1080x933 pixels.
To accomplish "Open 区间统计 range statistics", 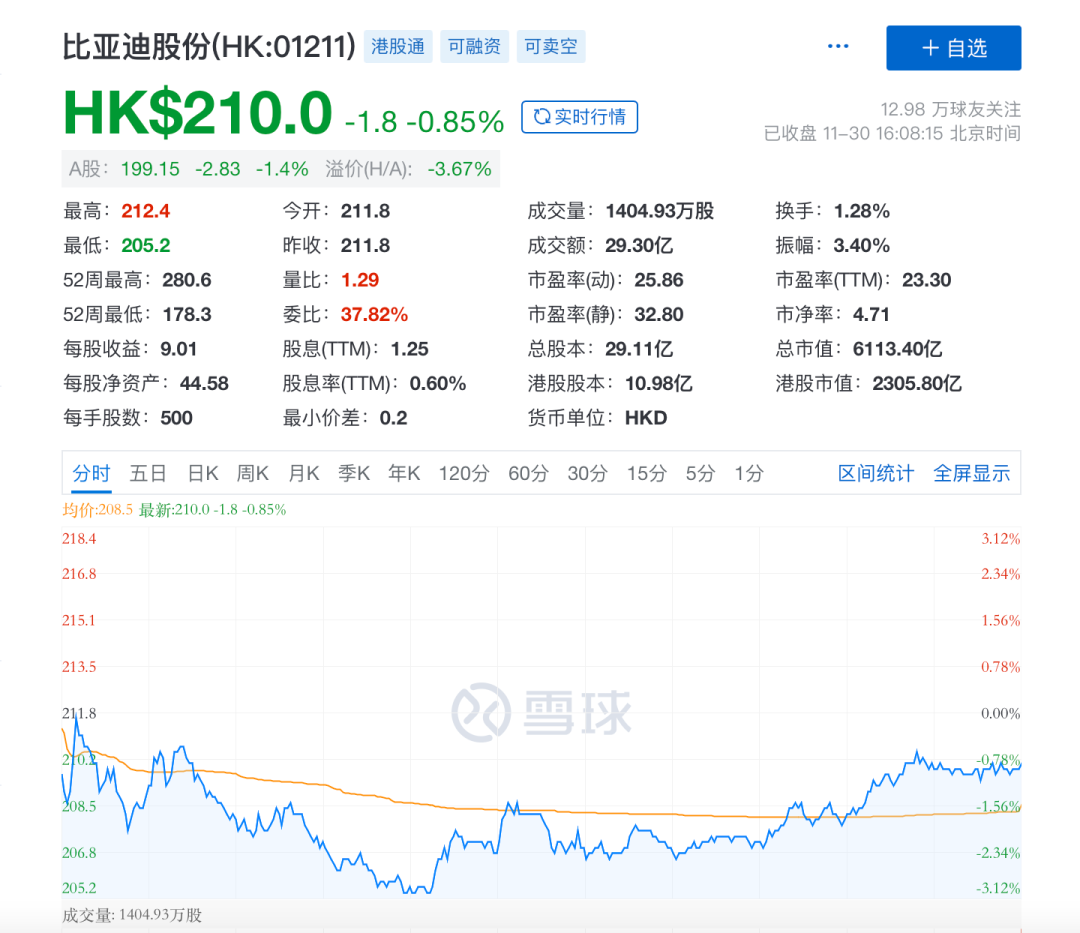I will [876, 473].
